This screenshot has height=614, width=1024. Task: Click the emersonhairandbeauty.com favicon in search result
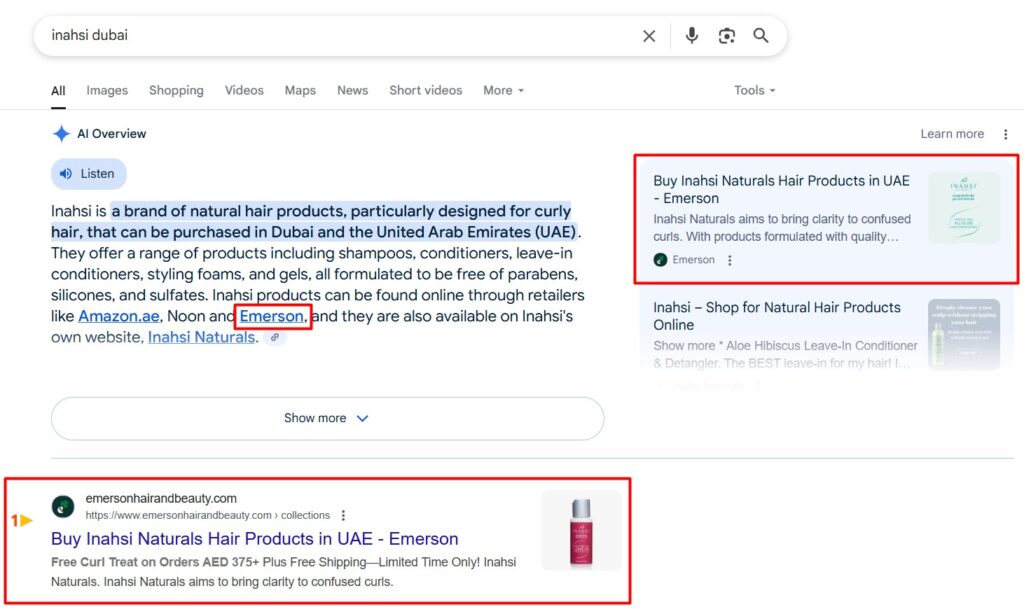pyautogui.click(x=63, y=507)
